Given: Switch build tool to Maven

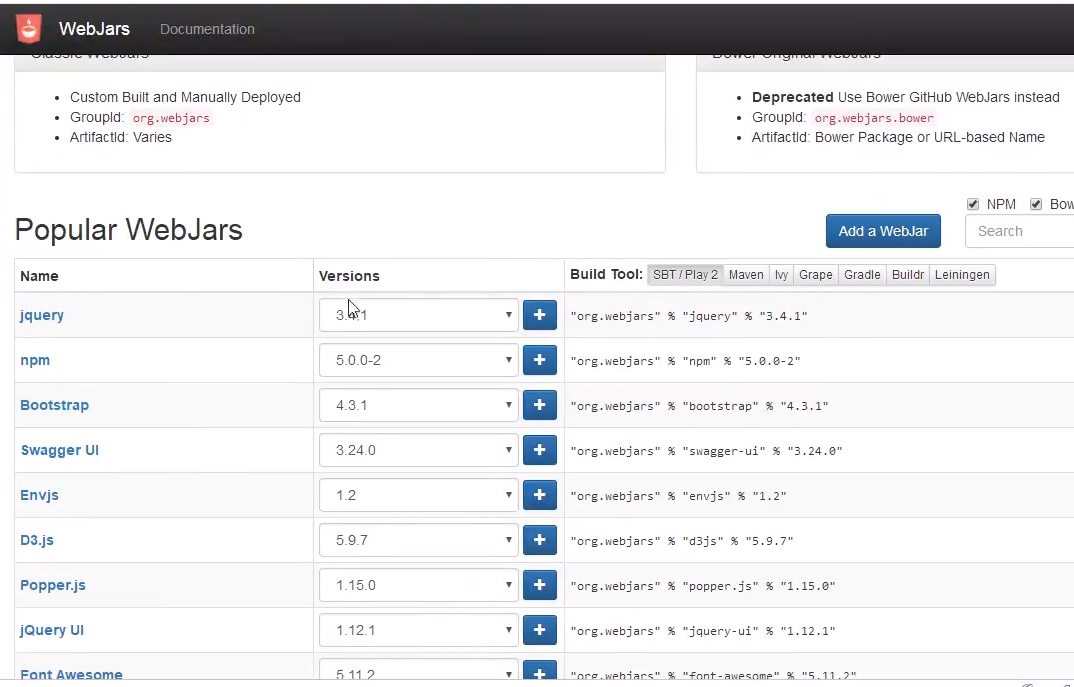Looking at the screenshot, I should 746,275.
